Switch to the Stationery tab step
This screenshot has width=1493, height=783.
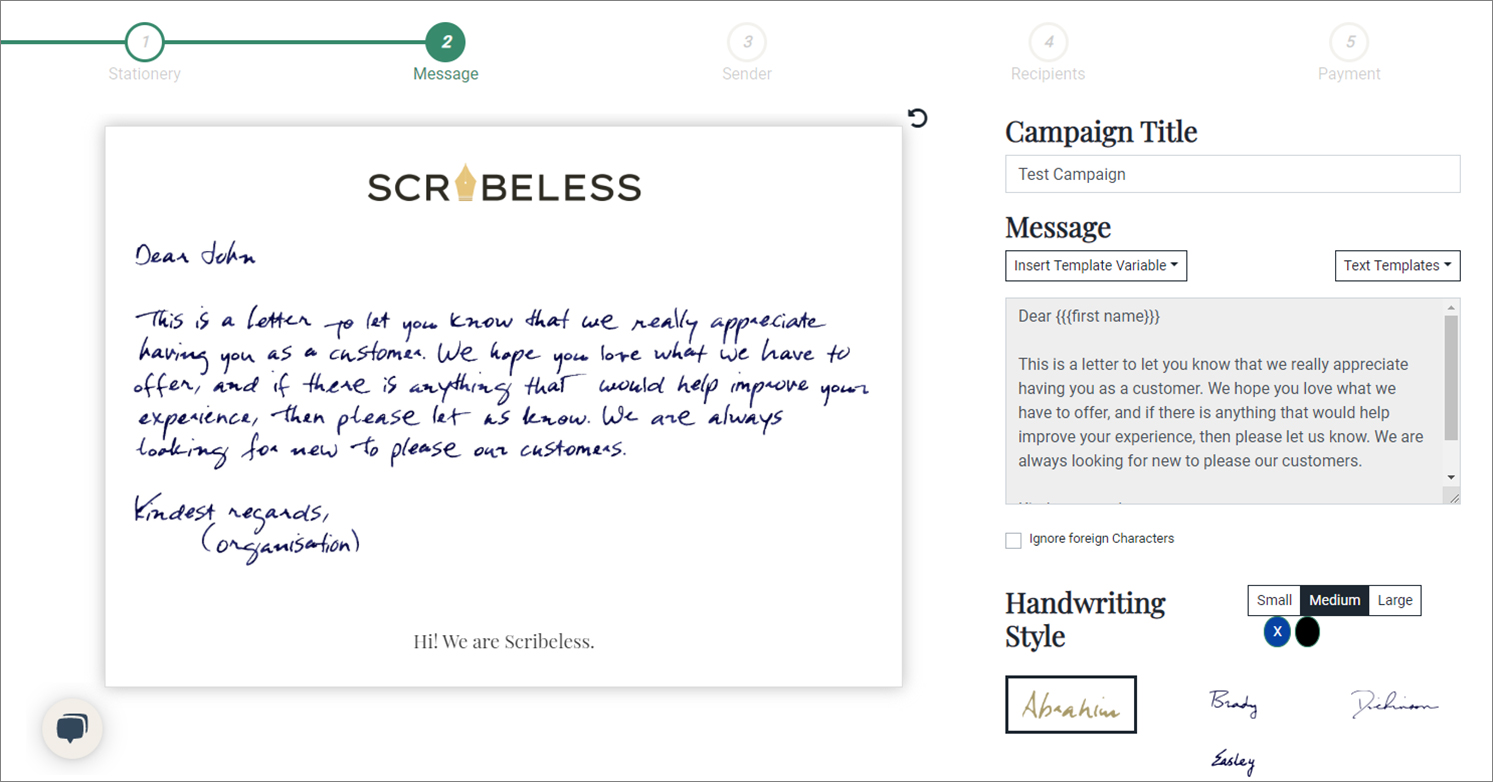pos(144,41)
